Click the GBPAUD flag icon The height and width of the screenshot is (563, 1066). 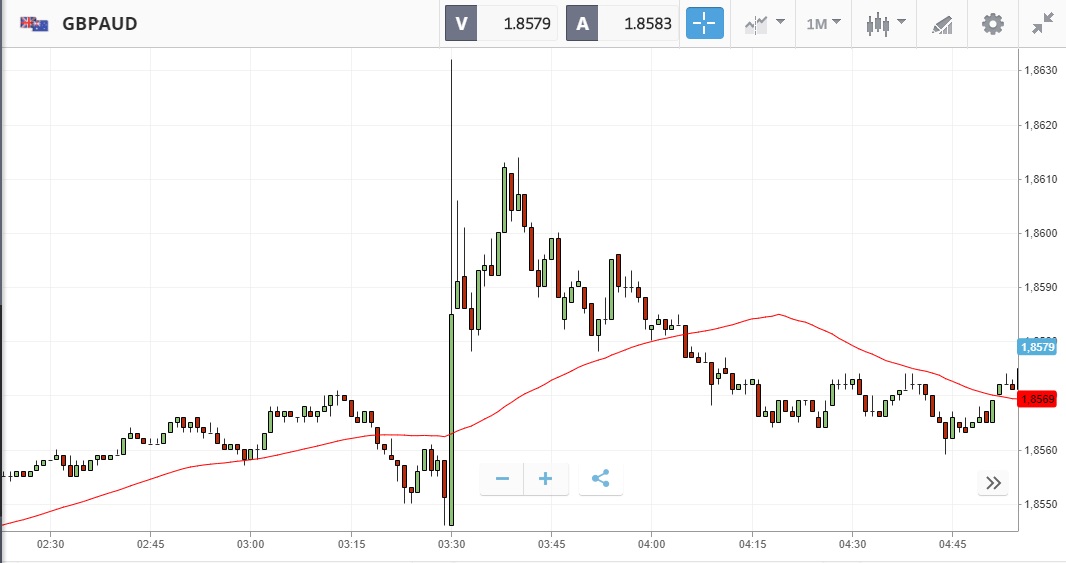[x=35, y=23]
